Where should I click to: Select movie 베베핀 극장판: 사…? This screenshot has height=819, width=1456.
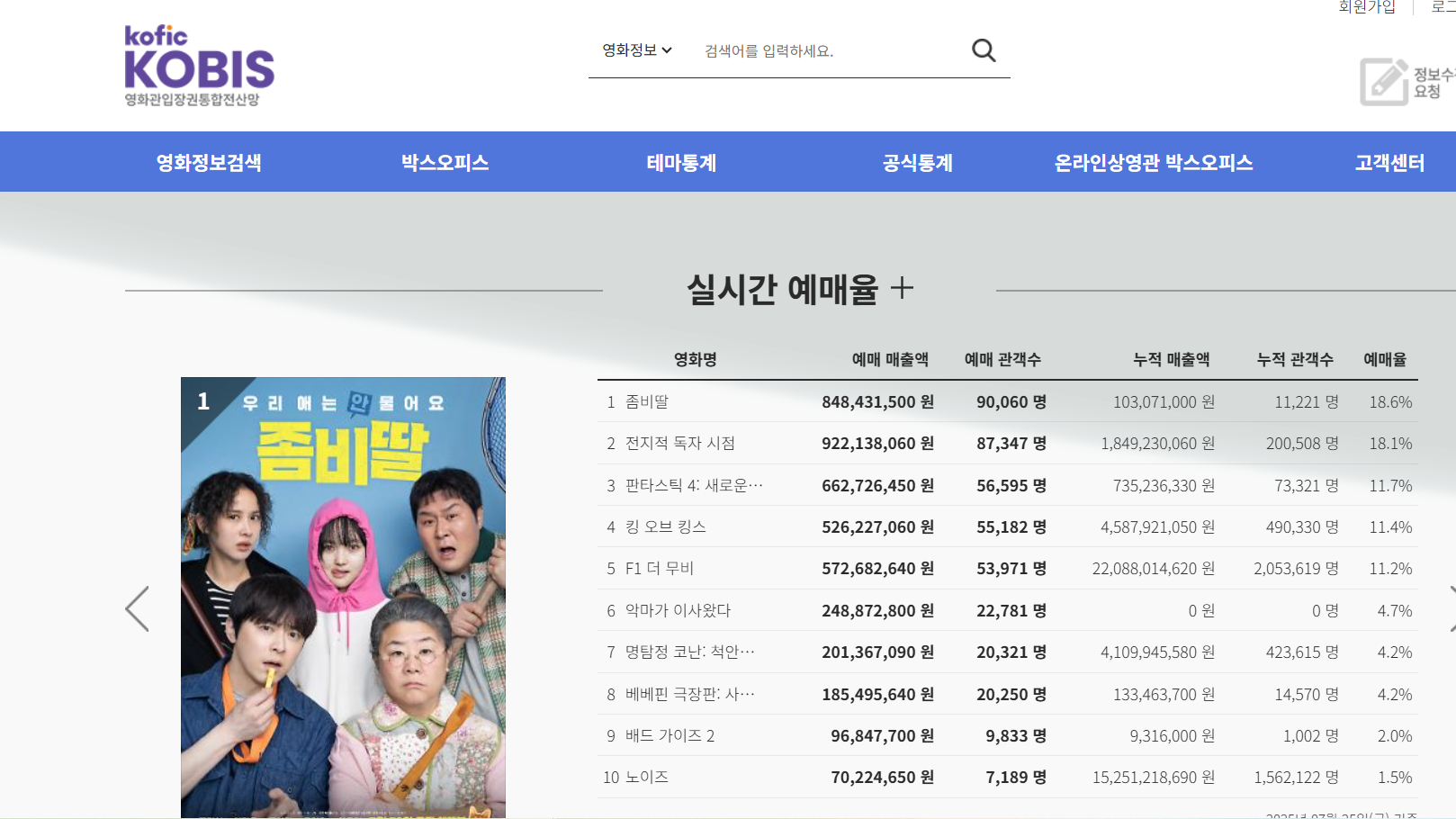(690, 694)
